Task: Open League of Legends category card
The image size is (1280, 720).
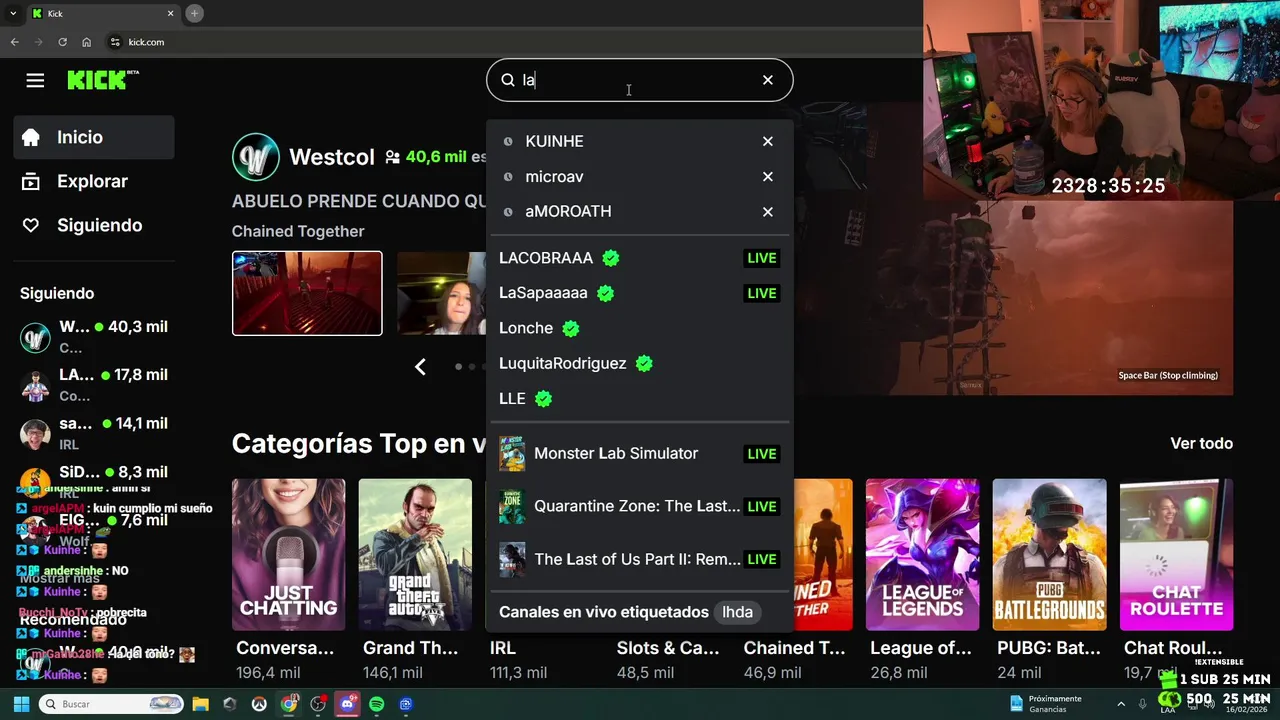Action: click(x=922, y=555)
